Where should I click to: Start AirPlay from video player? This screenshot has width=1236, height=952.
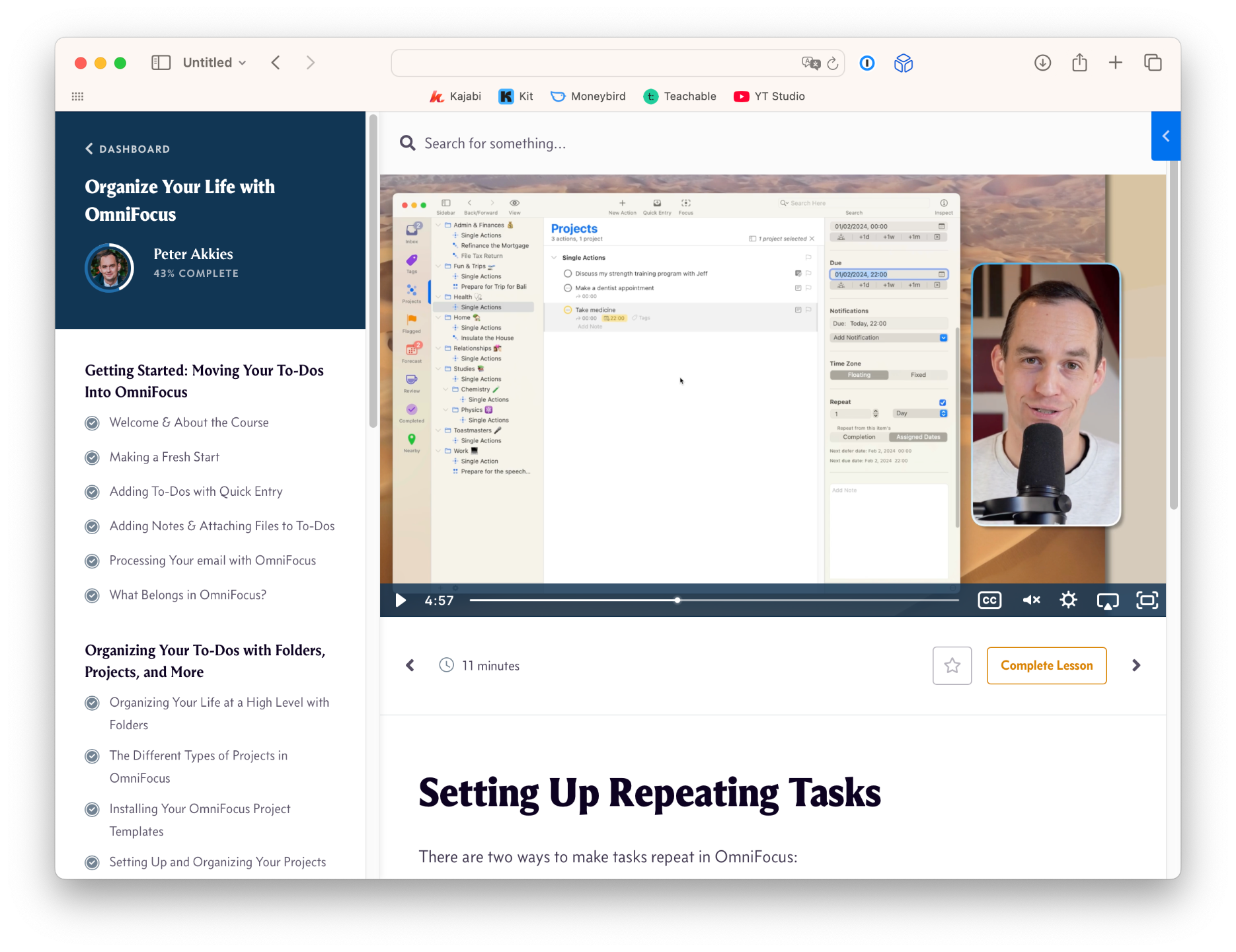pyautogui.click(x=1108, y=600)
